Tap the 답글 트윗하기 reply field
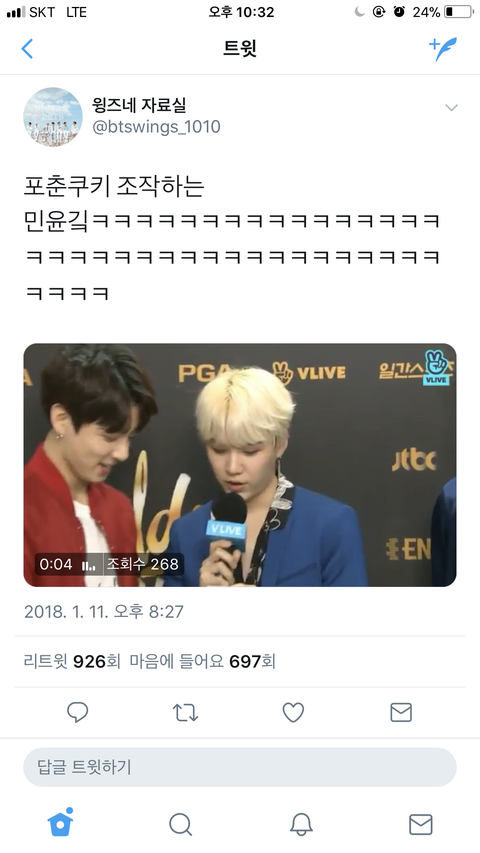Screen dimensions: 480x853 (x=240, y=767)
